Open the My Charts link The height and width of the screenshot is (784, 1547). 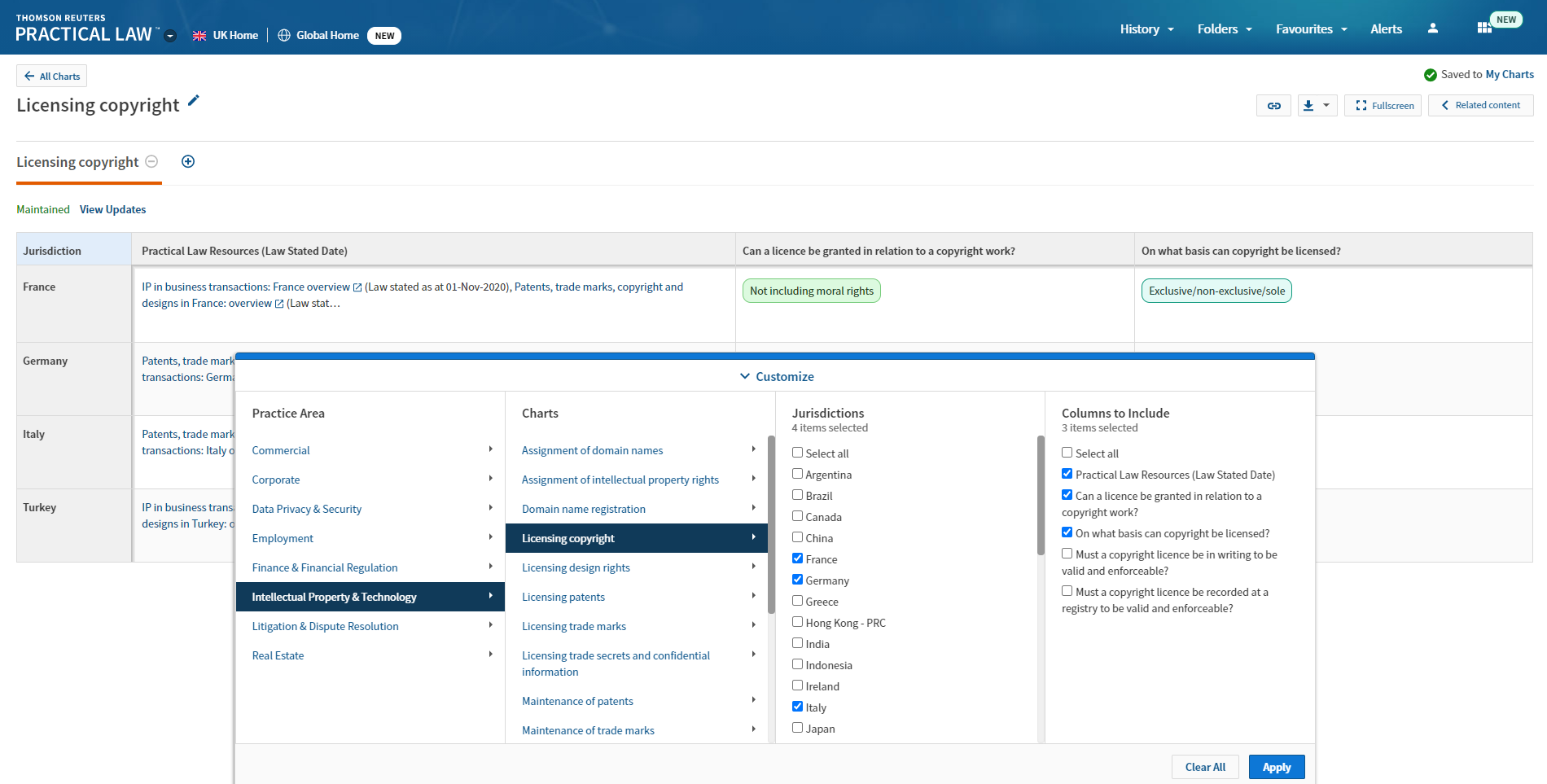tap(1510, 74)
